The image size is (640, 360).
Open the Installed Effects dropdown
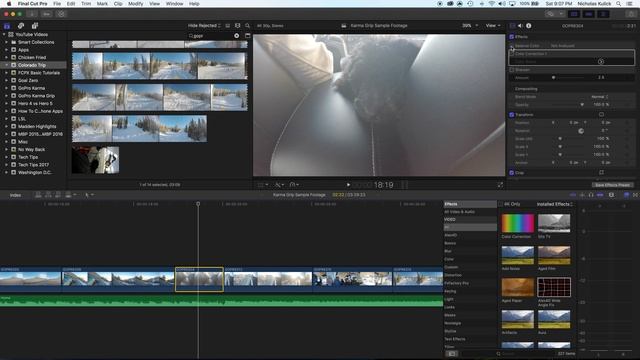click(x=554, y=204)
